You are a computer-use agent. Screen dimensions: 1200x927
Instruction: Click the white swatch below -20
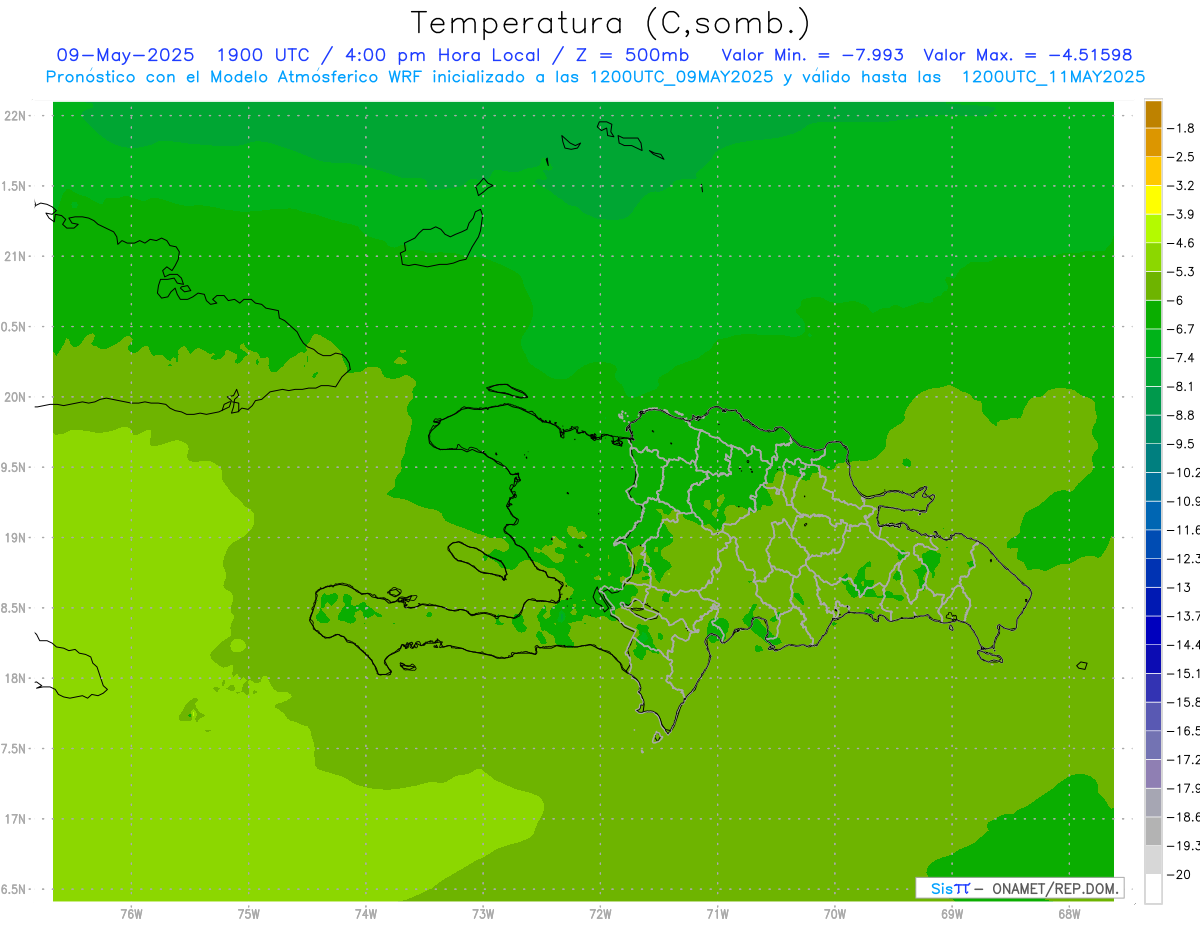pos(1153,888)
